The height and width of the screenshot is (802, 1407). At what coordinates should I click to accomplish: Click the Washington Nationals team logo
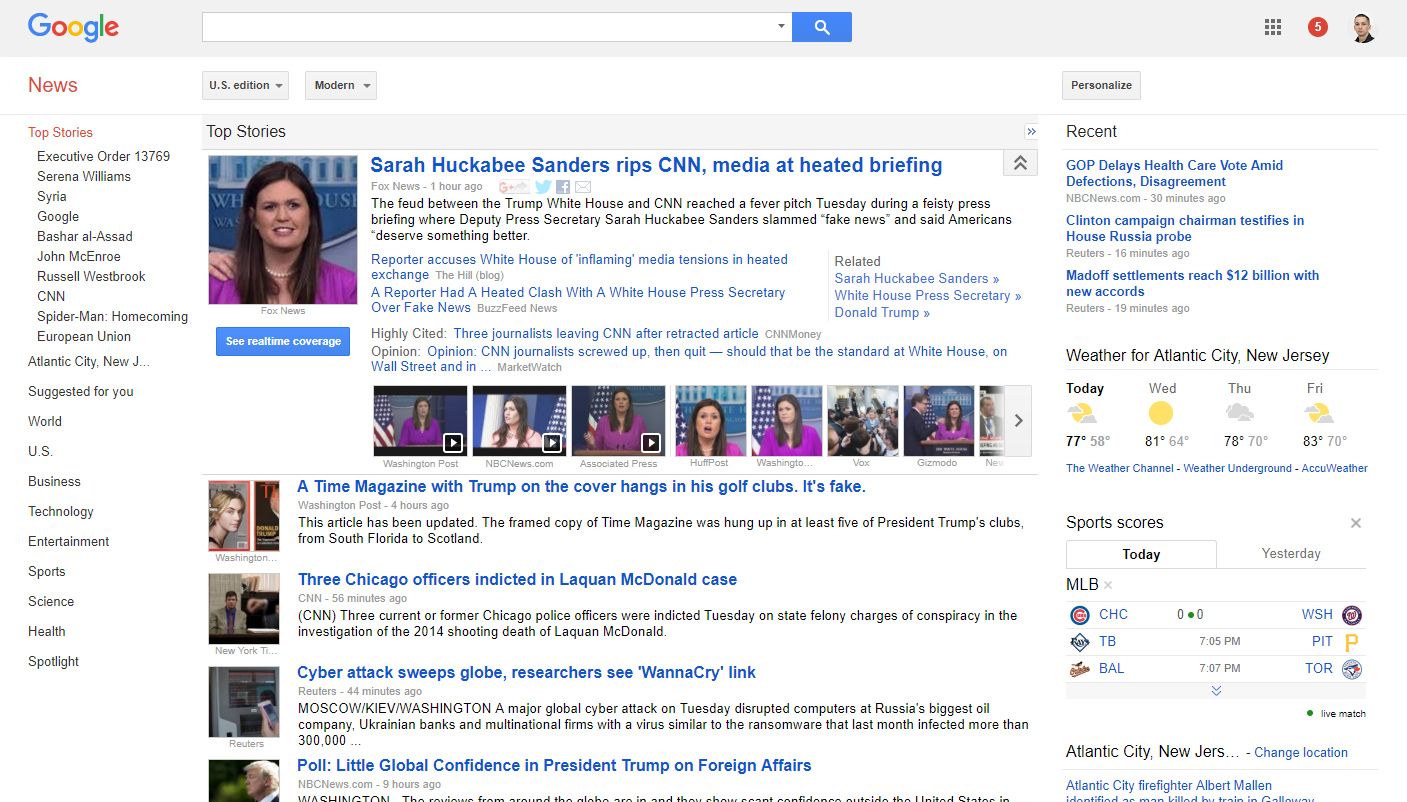(1352, 615)
